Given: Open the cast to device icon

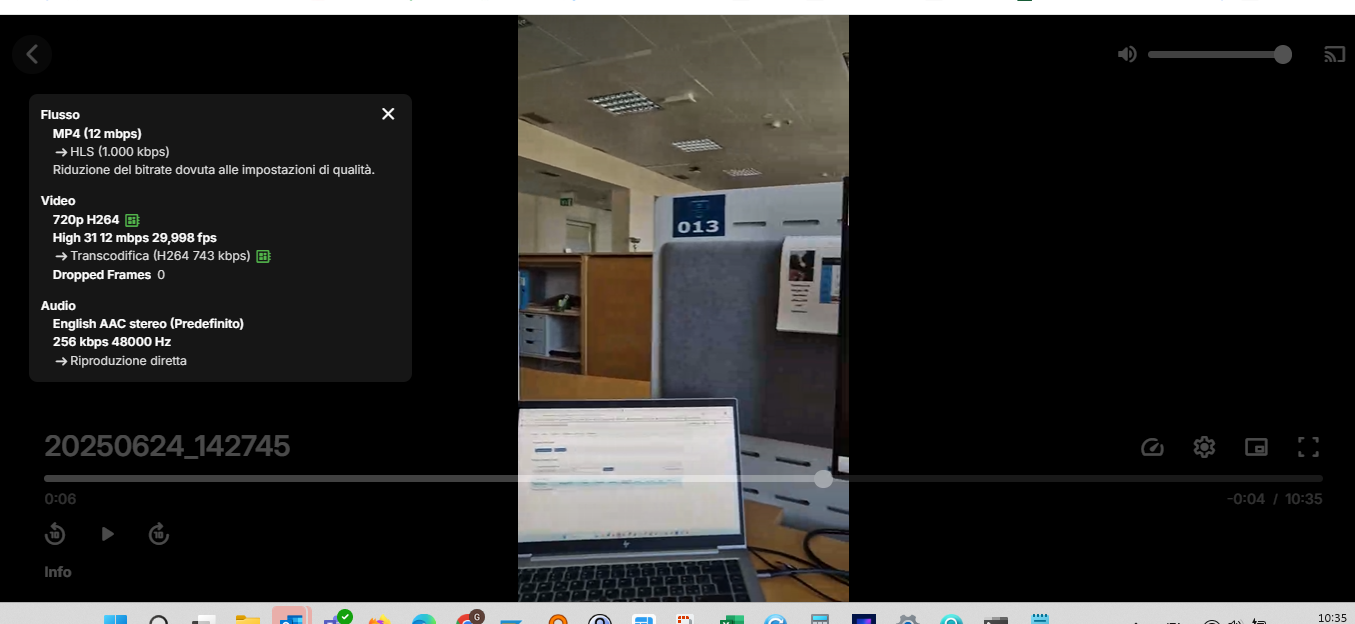Looking at the screenshot, I should coord(1335,54).
